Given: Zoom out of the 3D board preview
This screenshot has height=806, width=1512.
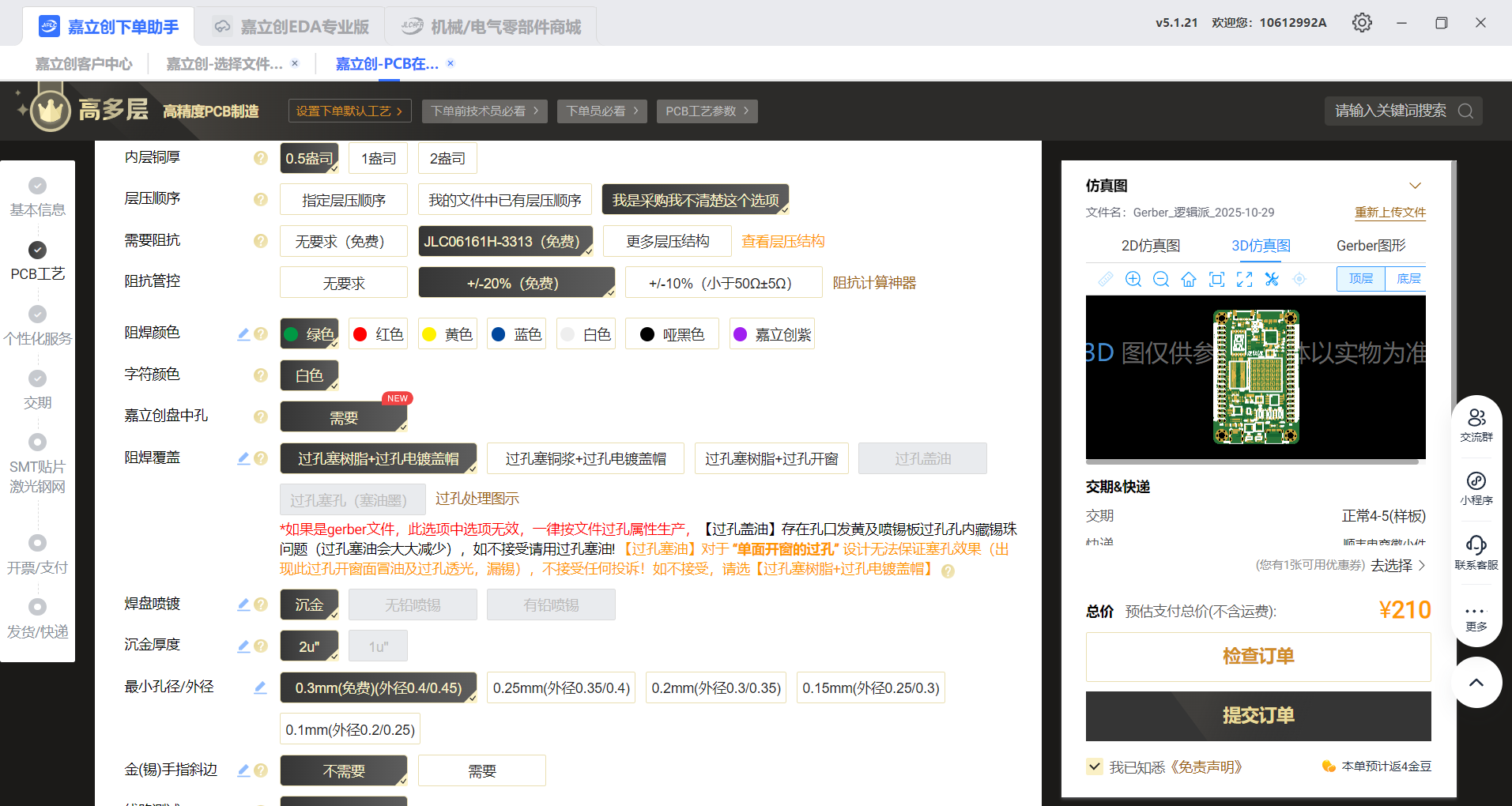Looking at the screenshot, I should point(1161,279).
